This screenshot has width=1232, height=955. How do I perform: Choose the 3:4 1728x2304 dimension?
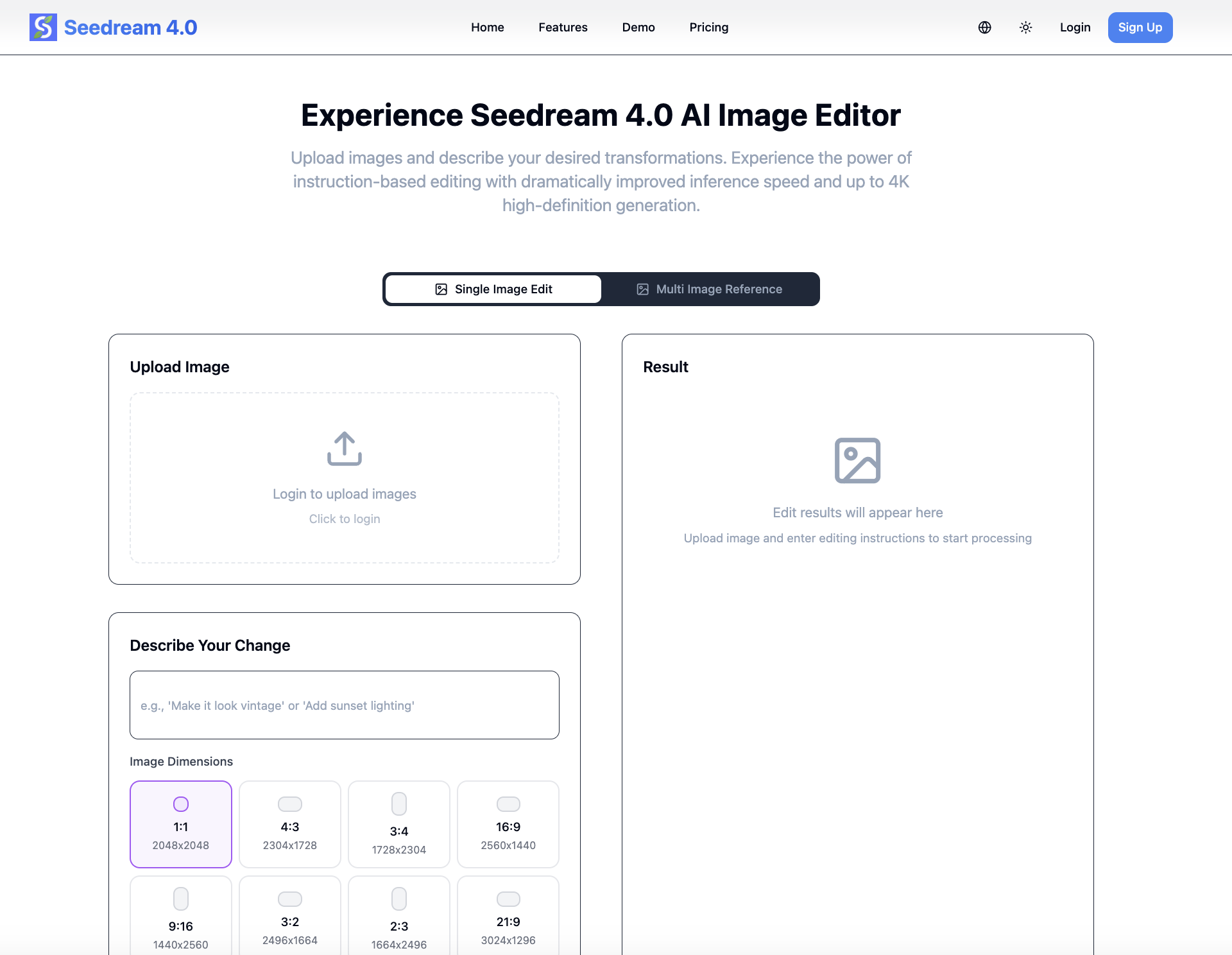(399, 824)
